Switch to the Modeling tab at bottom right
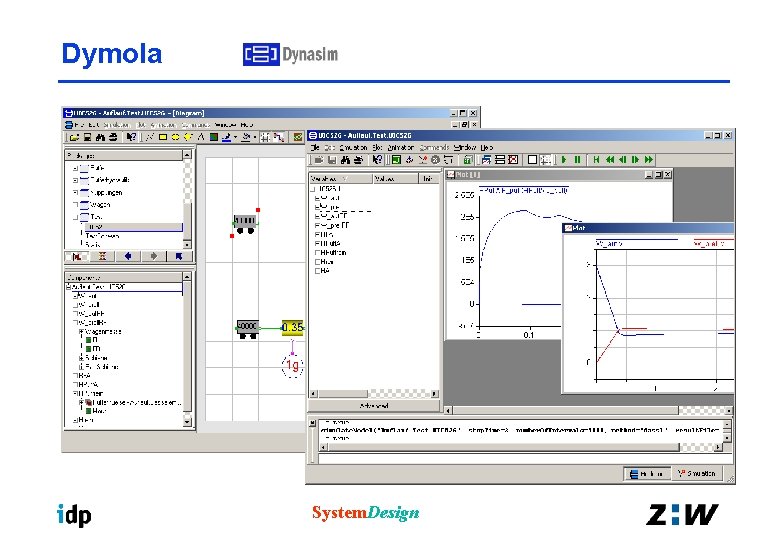Viewport: 780px width, 540px height. tap(647, 474)
